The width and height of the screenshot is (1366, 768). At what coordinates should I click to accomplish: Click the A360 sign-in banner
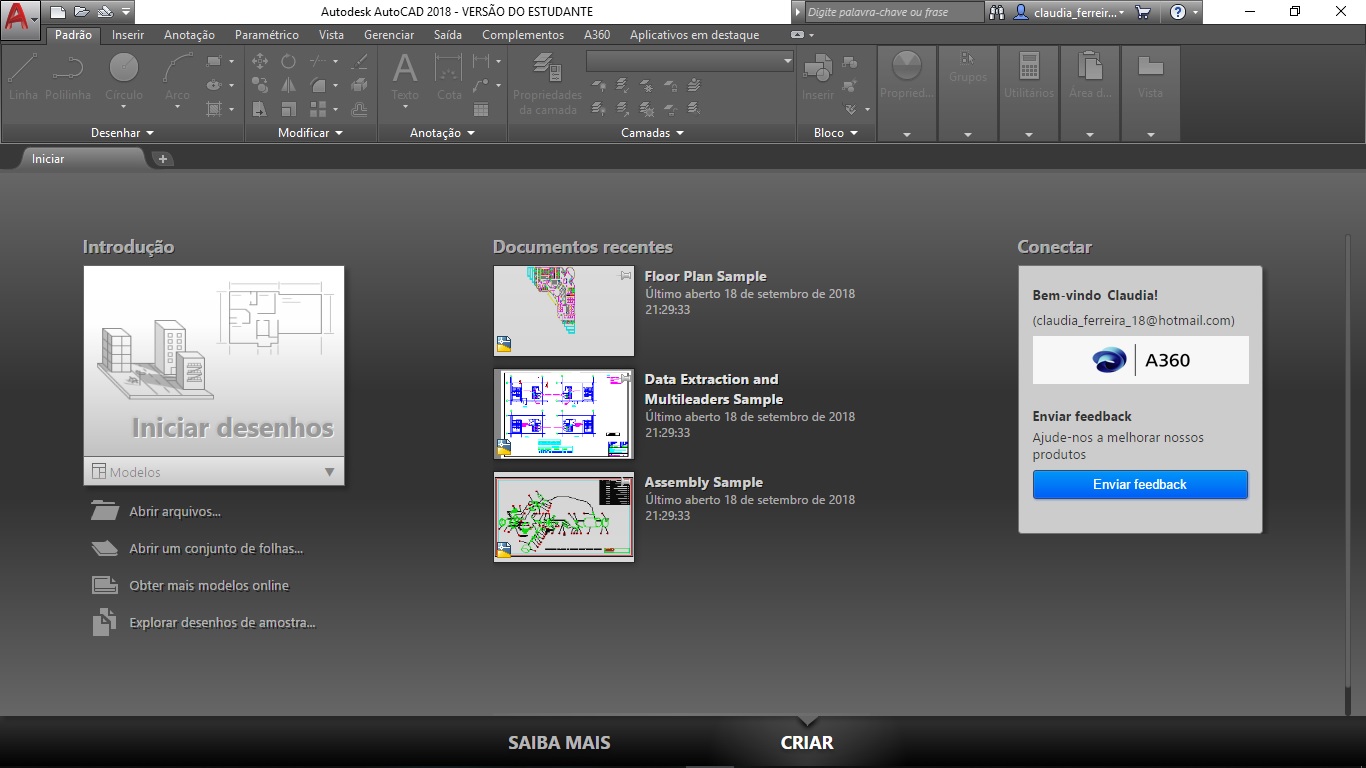tap(1141, 360)
